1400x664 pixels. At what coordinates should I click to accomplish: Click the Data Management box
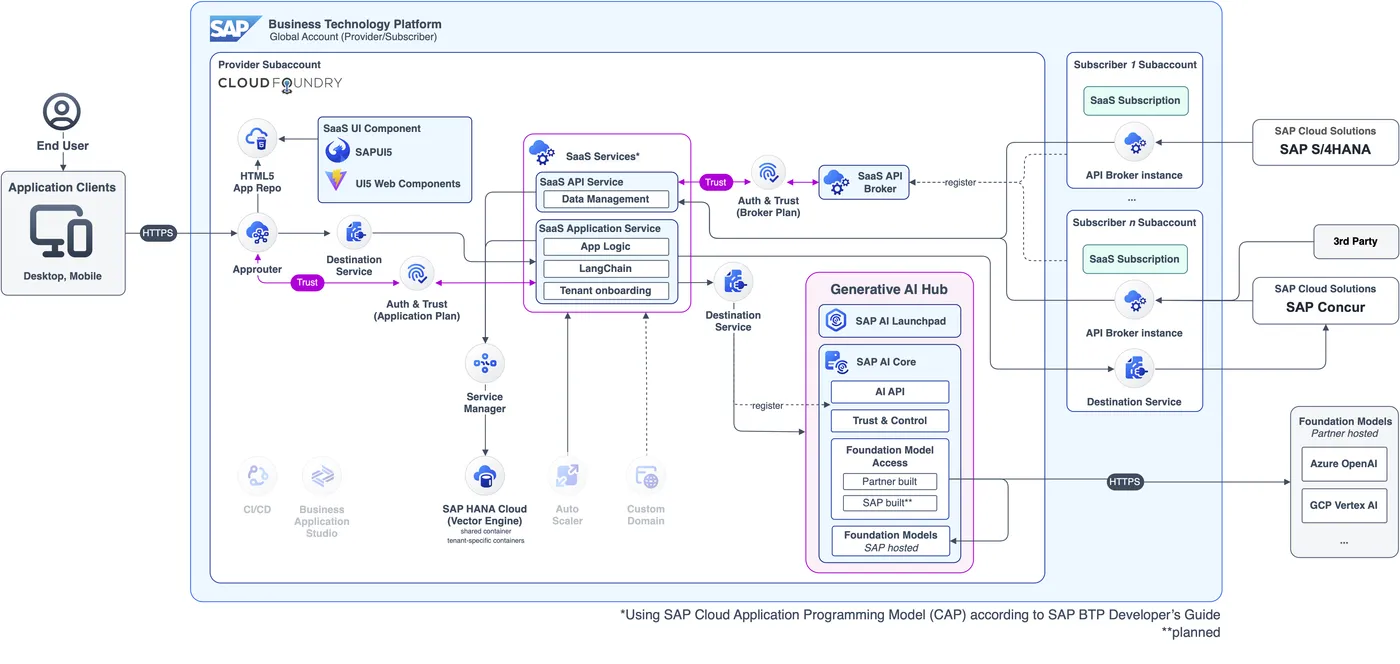tap(605, 199)
